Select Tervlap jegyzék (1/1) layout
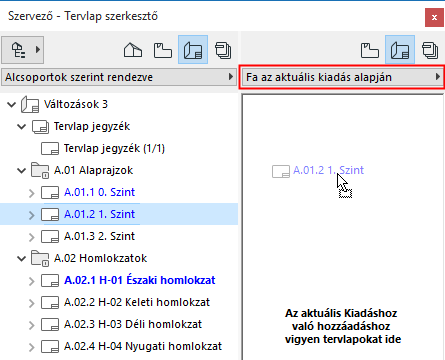The height and width of the screenshot is (360, 445). [114, 148]
